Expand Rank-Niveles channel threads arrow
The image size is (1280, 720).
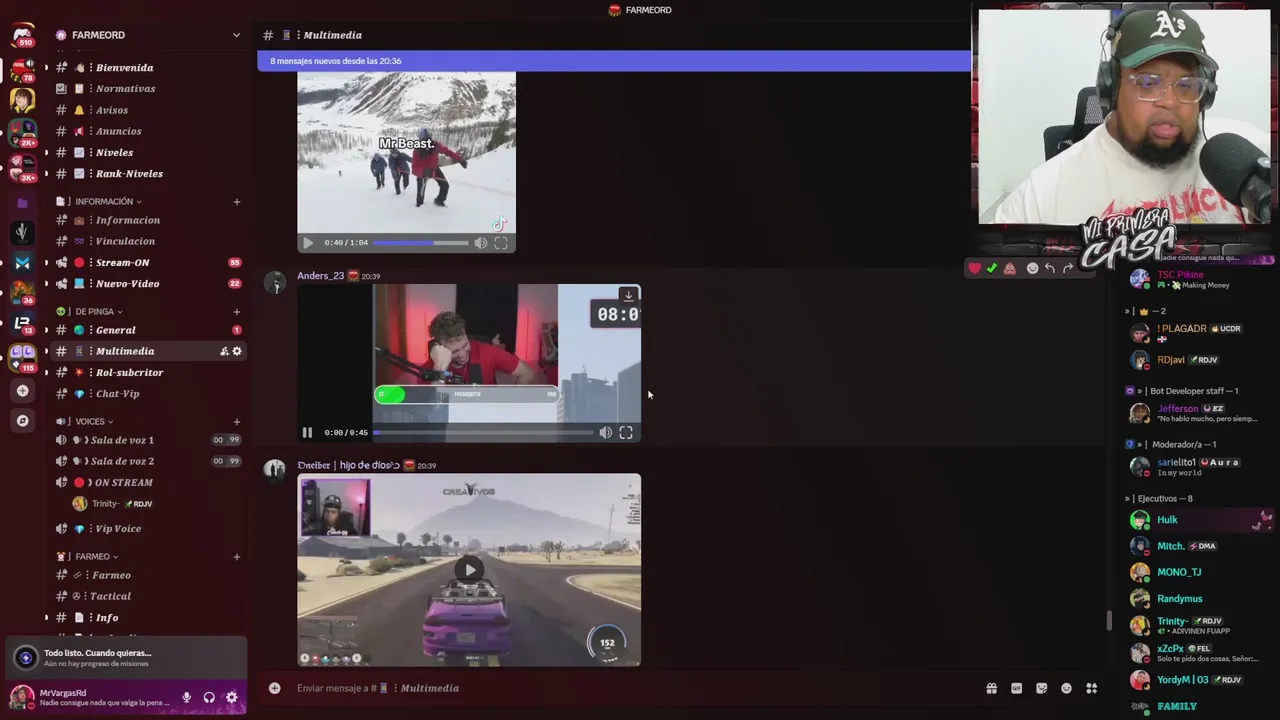(46, 173)
